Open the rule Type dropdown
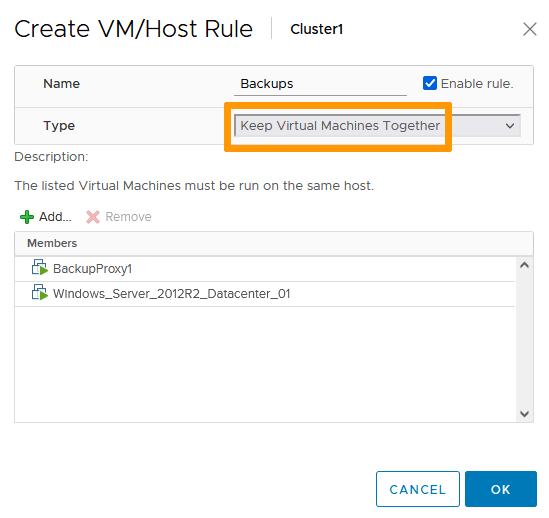This screenshot has height=518, width=549. click(x=377, y=126)
